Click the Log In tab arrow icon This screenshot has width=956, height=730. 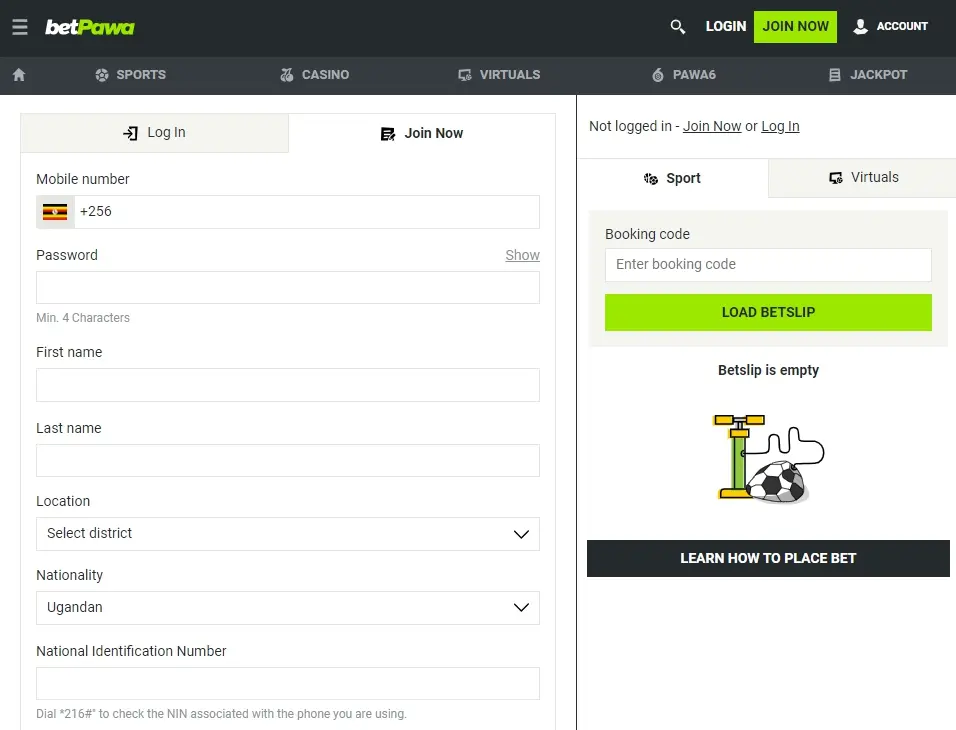click(x=130, y=133)
